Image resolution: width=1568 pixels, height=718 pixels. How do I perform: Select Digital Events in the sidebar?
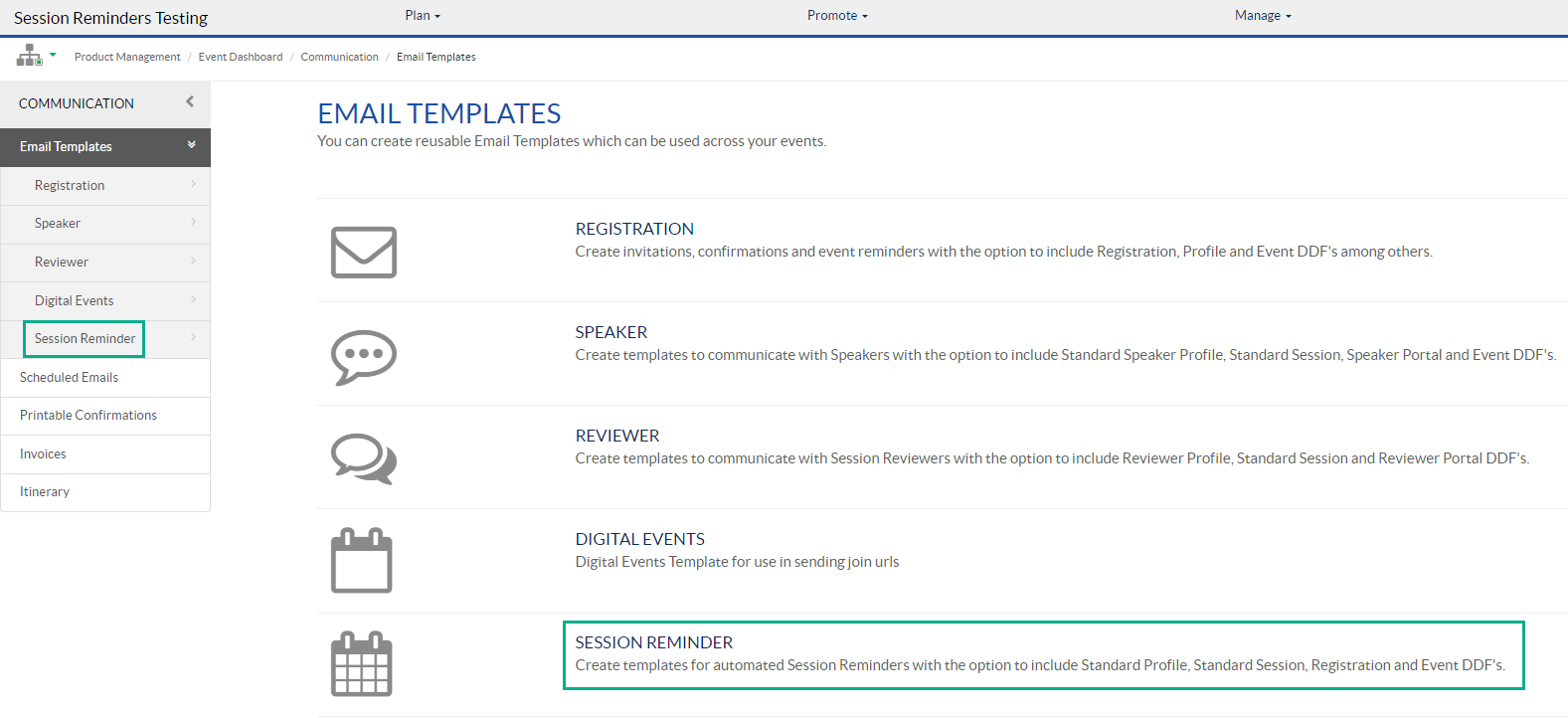75,300
